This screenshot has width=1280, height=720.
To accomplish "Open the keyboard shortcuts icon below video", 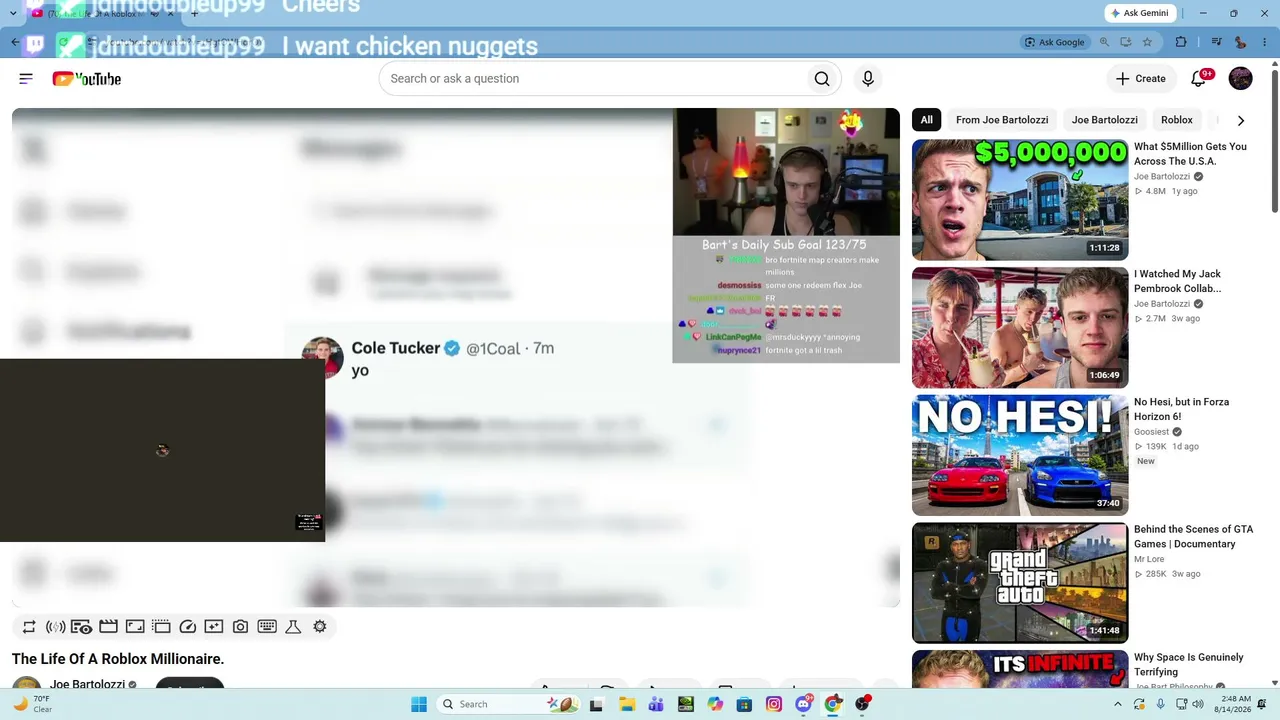I will [x=267, y=627].
